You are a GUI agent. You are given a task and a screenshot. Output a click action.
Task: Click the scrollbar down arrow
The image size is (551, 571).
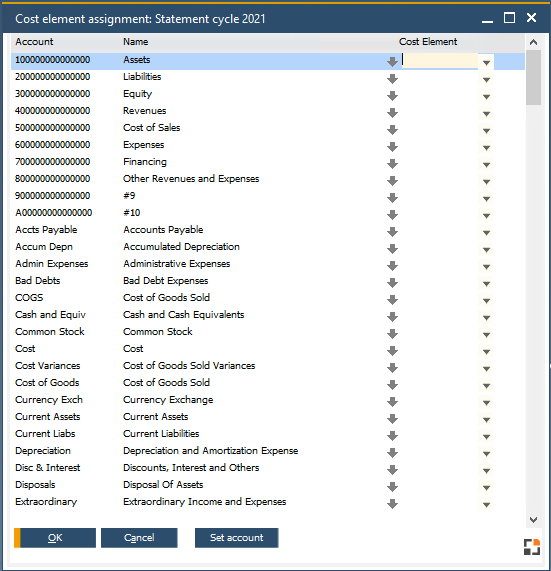(x=534, y=520)
